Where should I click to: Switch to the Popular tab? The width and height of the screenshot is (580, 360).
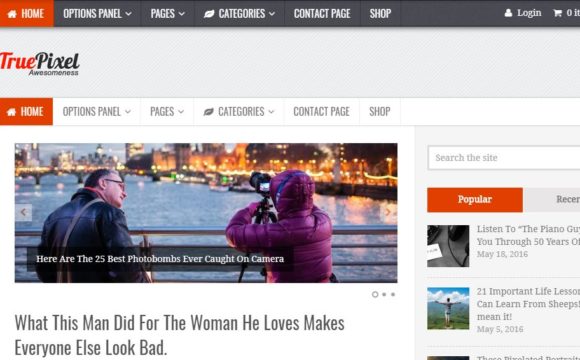[x=475, y=200]
